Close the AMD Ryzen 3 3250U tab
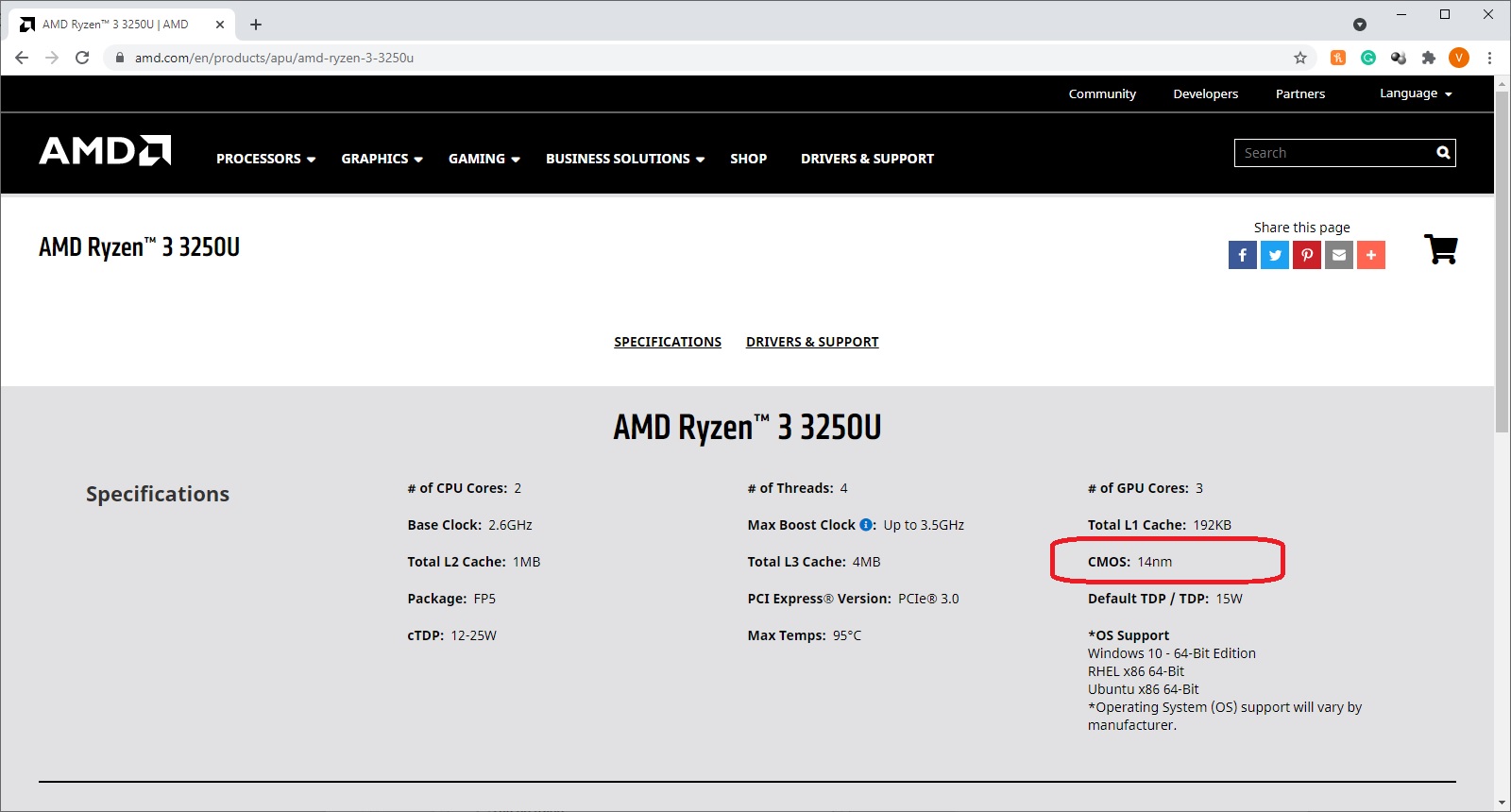Viewport: 1511px width, 812px height. click(x=220, y=25)
